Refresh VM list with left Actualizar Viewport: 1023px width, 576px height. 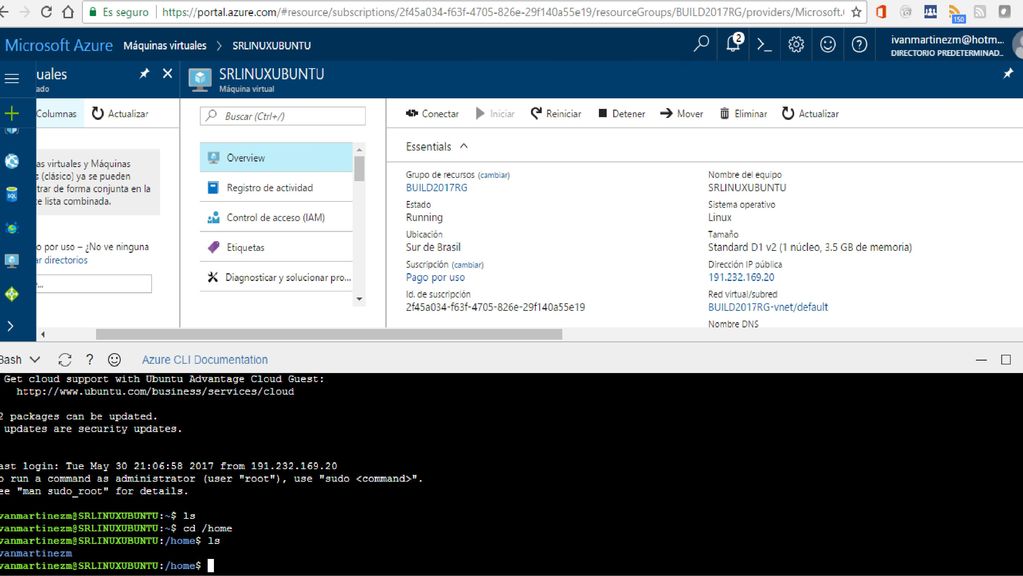pos(120,114)
